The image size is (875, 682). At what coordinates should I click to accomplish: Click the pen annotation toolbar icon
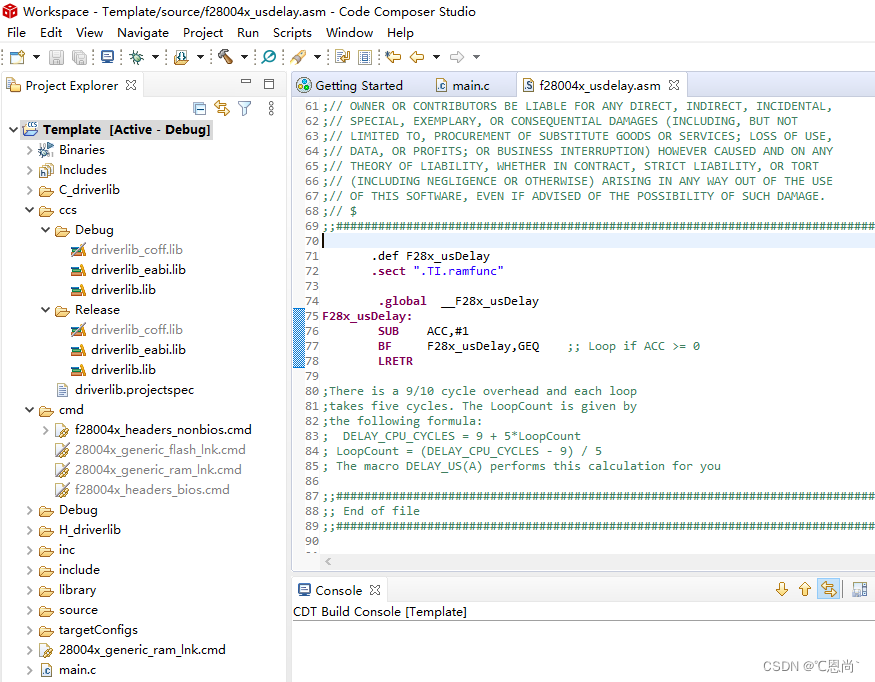(298, 57)
